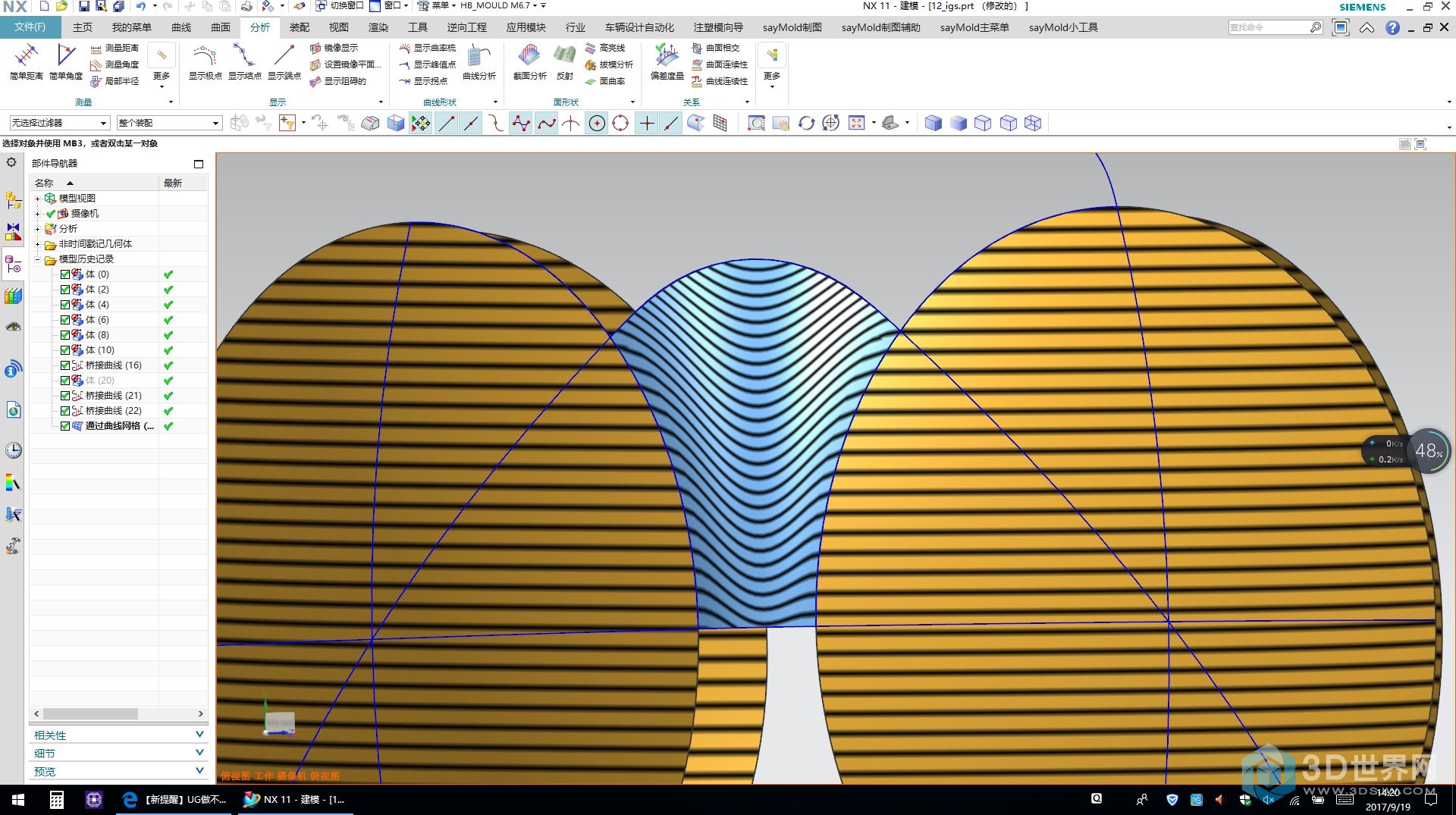The width and height of the screenshot is (1456, 815).
Task: Switch to the 注塑模向导 tab
Action: (x=718, y=27)
